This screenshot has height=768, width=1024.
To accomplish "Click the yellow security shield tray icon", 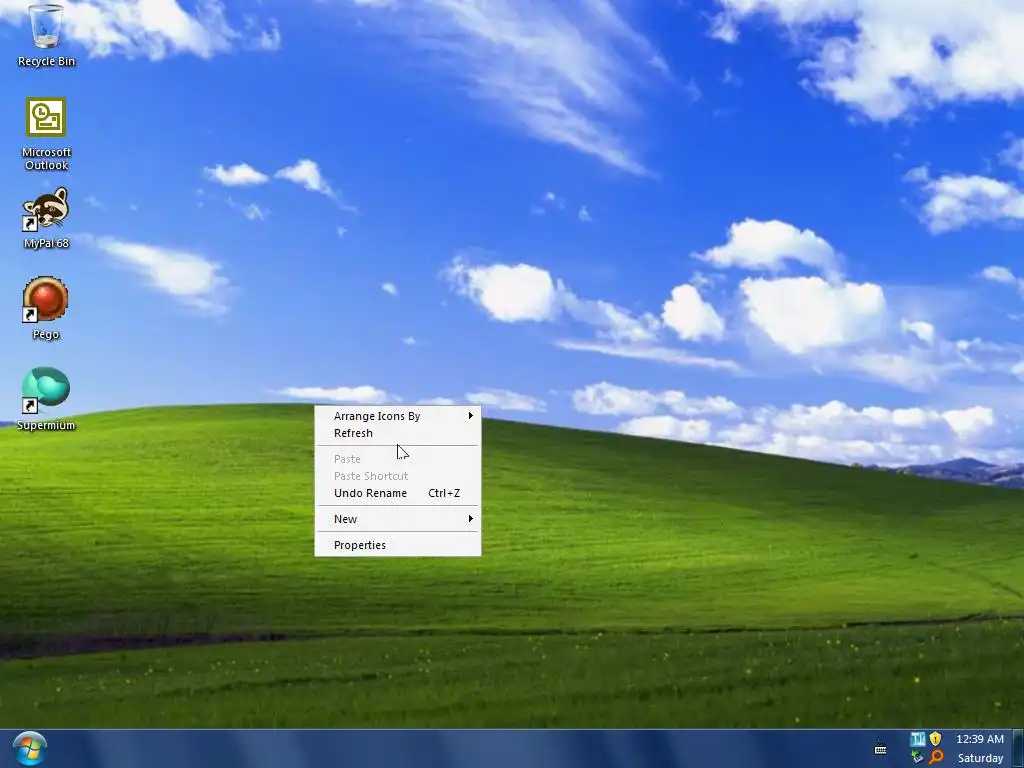I will point(935,739).
